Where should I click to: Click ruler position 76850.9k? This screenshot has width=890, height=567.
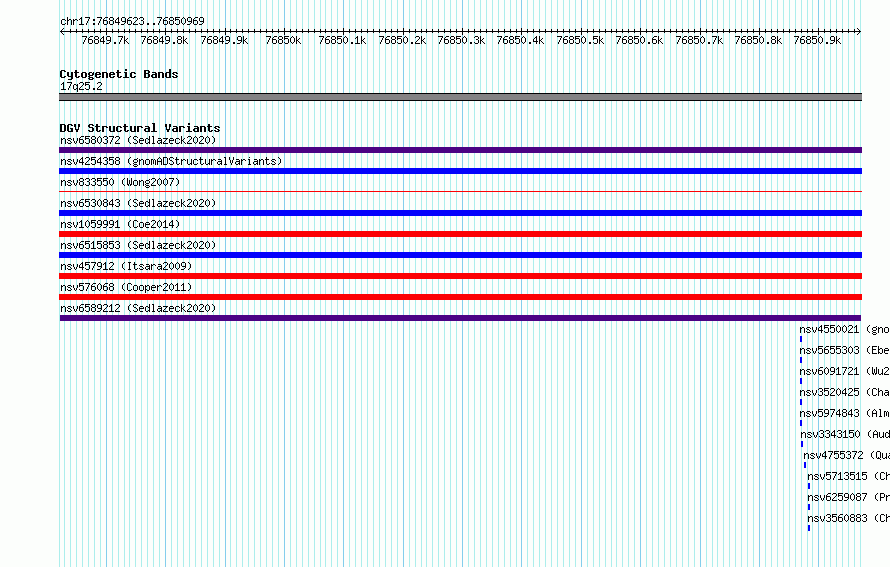click(817, 40)
